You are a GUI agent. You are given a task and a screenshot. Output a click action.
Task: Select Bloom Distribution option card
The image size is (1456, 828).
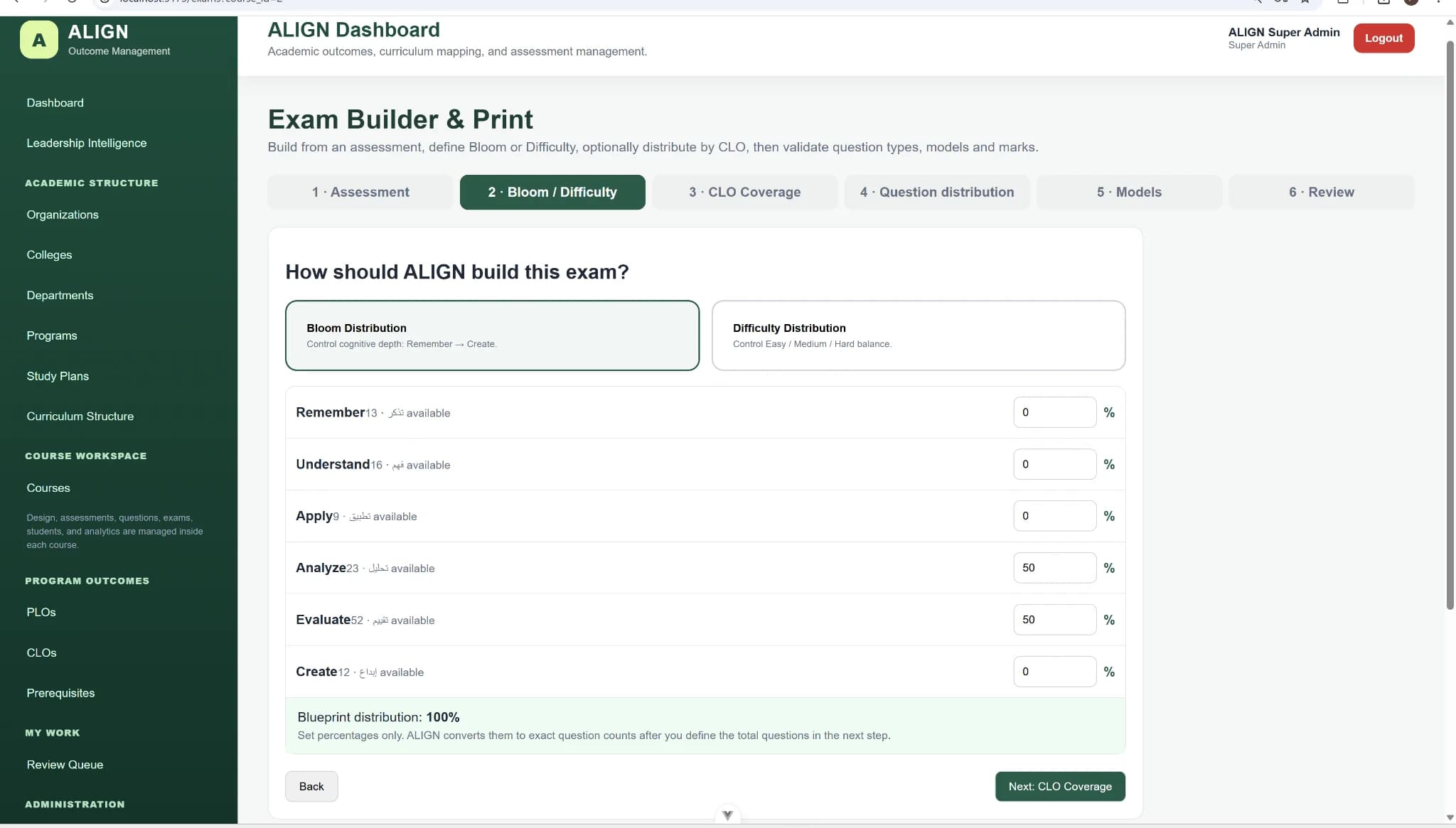tap(492, 335)
